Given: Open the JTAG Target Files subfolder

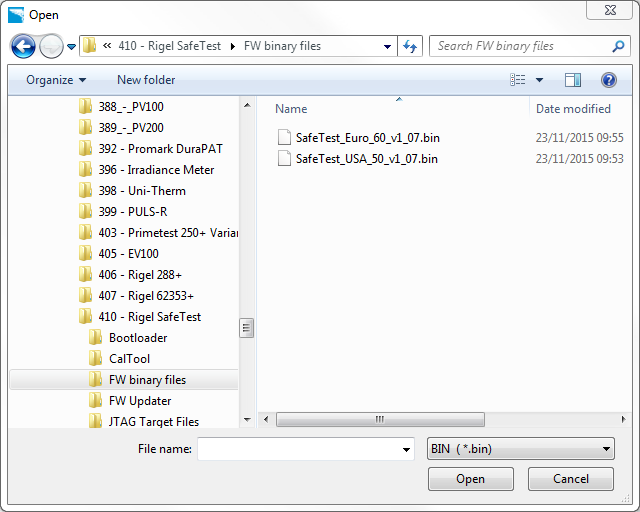Looking at the screenshot, I should (x=153, y=422).
